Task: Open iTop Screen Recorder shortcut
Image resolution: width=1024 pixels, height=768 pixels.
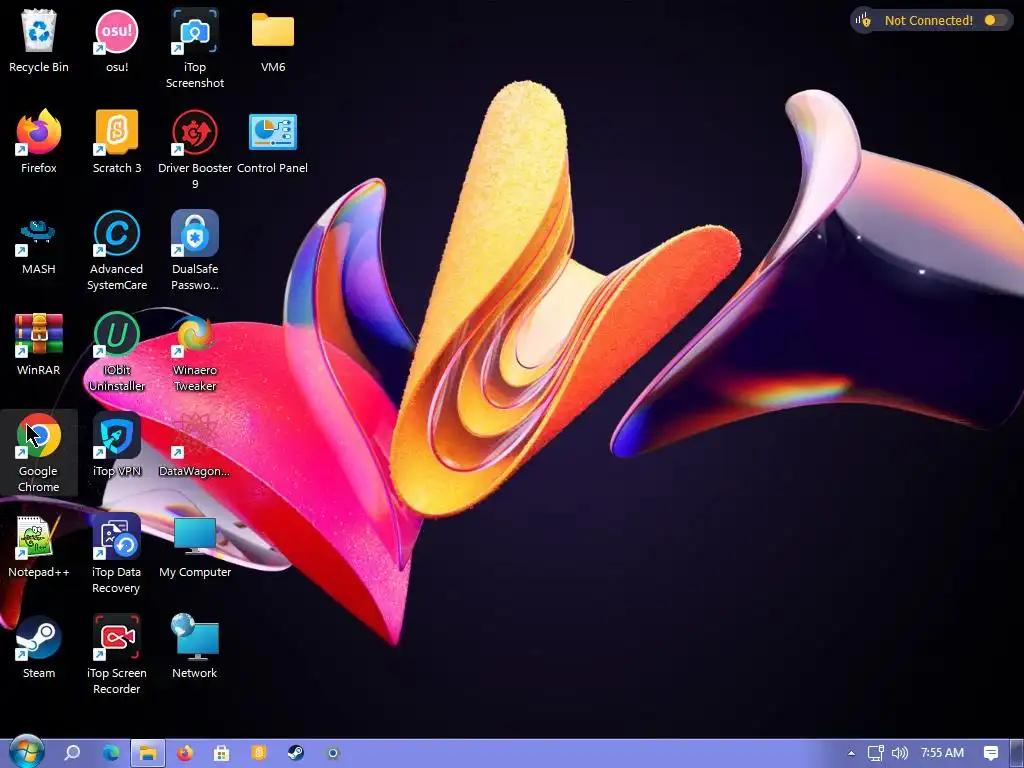Action: 117,656
